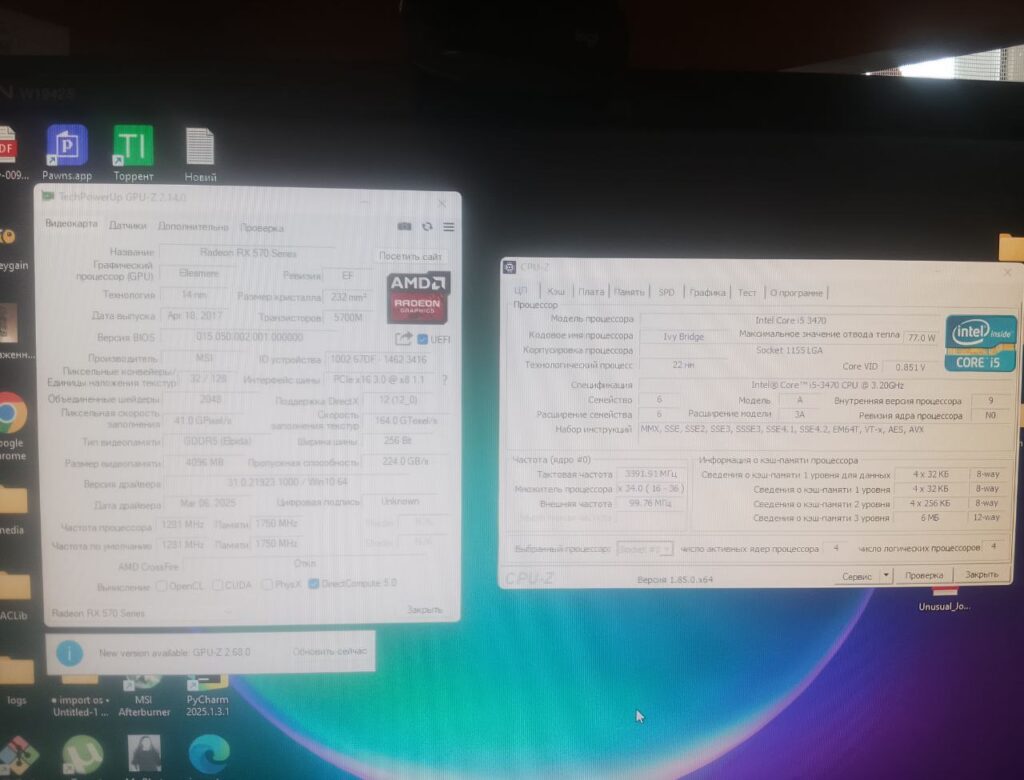
Task: Click 4096 MB memory size value
Action: coord(205,462)
